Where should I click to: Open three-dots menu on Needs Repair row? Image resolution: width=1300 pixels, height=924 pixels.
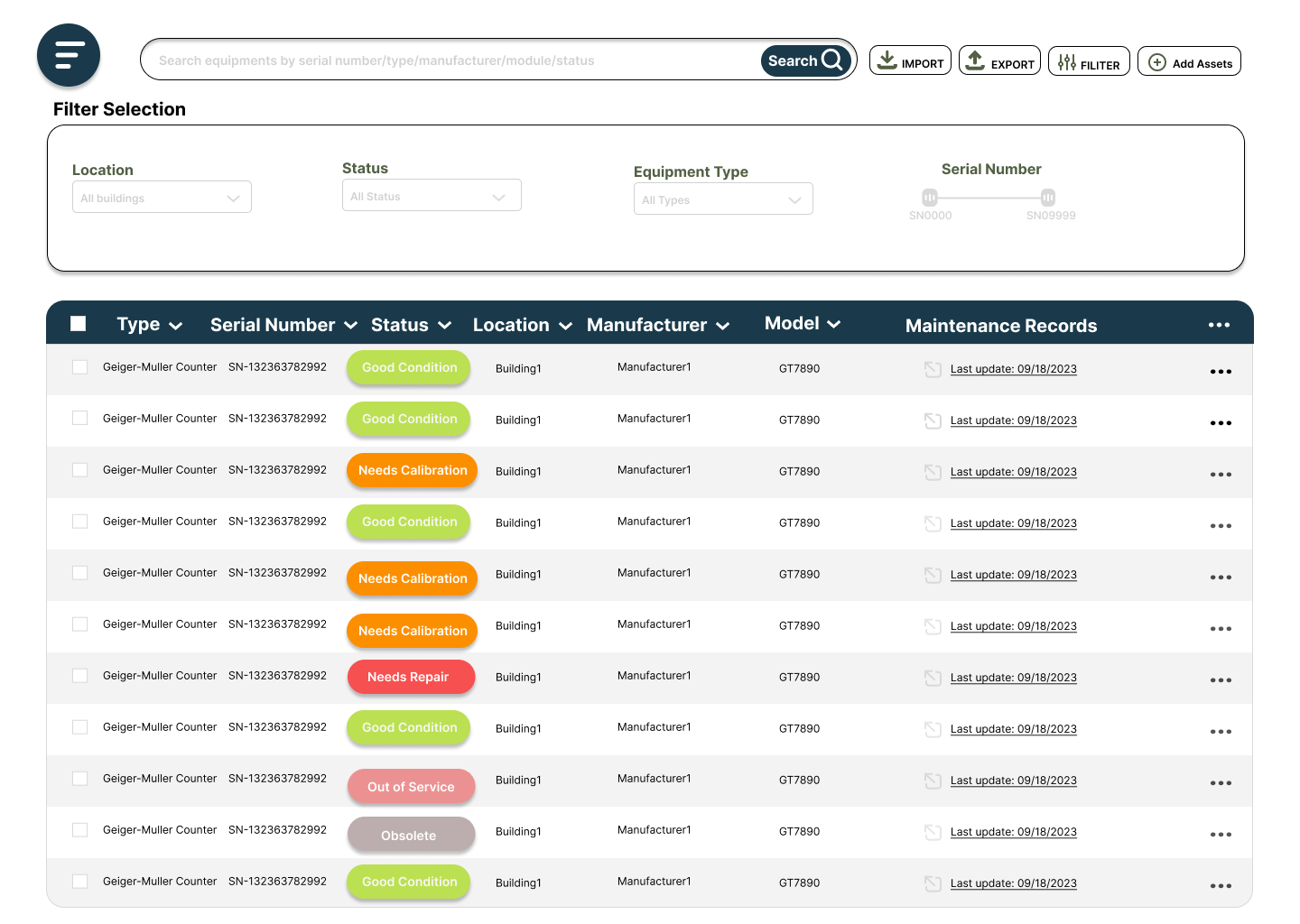(x=1221, y=680)
